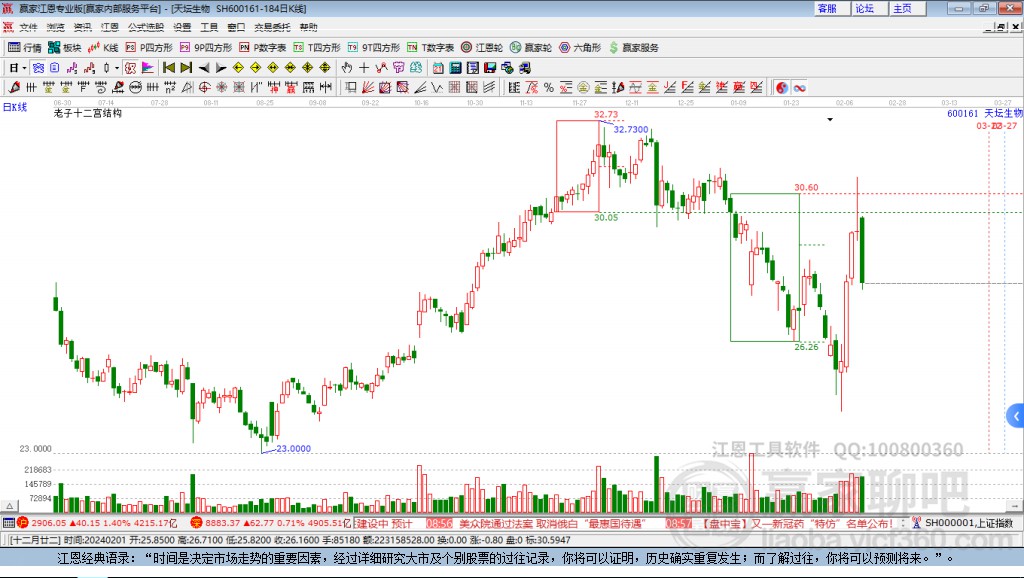Open the 资讯 menu

[82, 27]
